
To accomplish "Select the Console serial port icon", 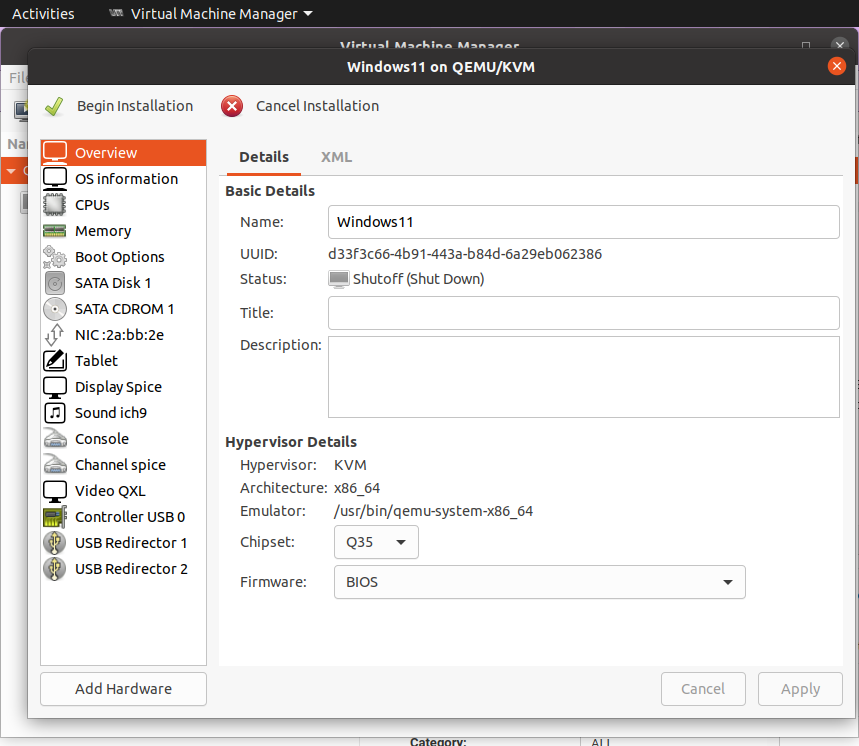I will pyautogui.click(x=55, y=439).
